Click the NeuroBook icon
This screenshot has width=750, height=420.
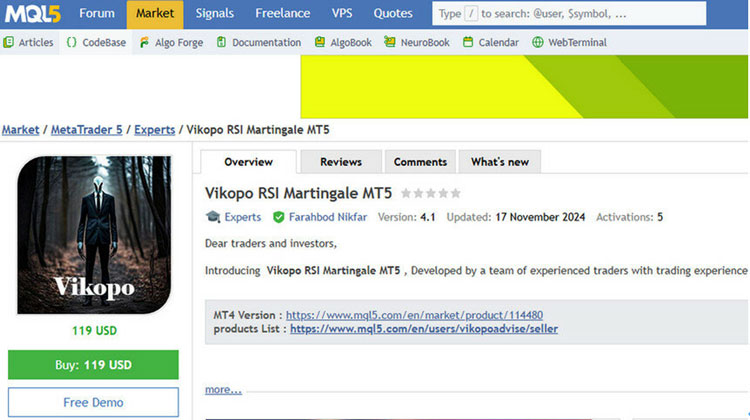point(391,43)
